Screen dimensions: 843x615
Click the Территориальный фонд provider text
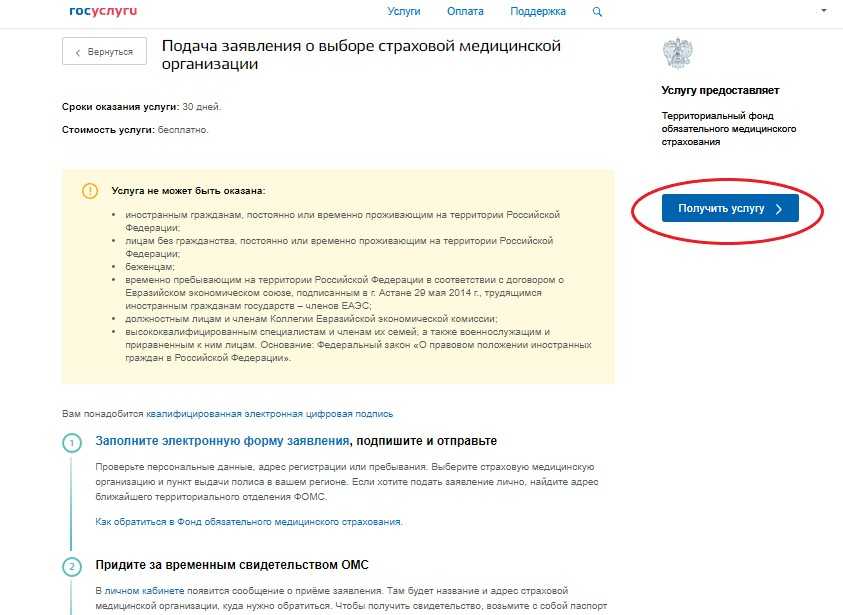tap(728, 128)
